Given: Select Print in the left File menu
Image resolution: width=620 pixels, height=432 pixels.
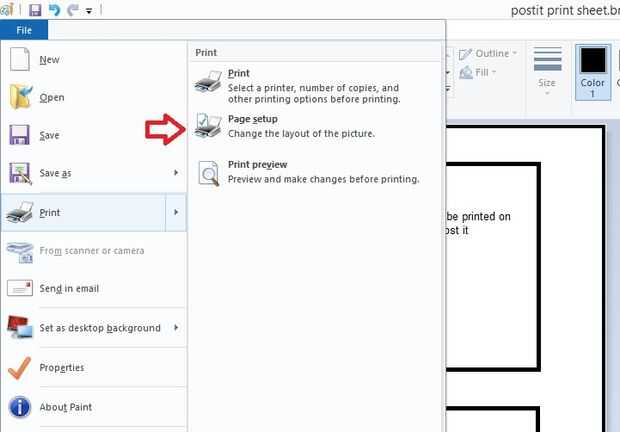Looking at the screenshot, I should [84, 212].
